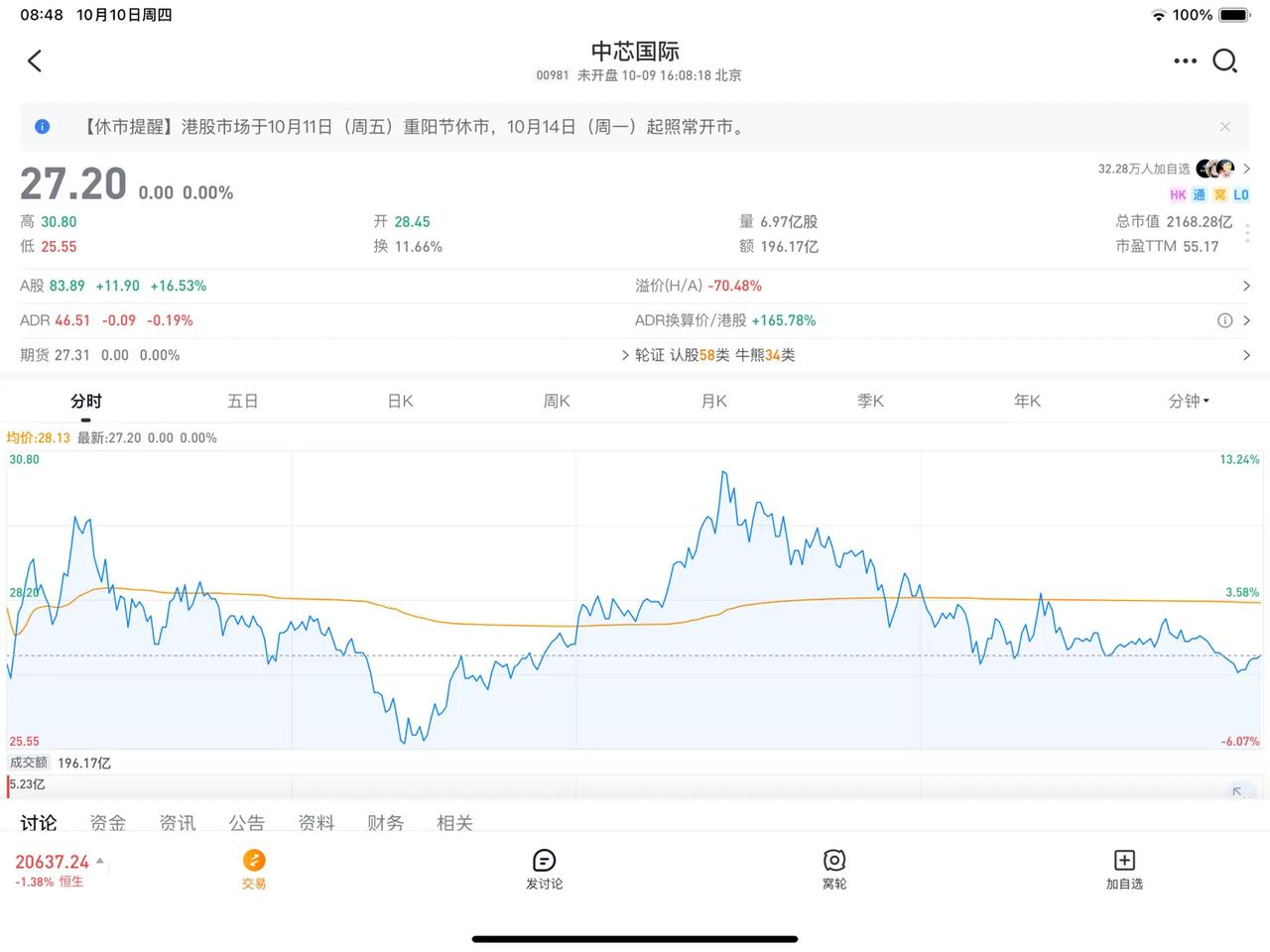This screenshot has width=1270, height=952.
Task: Select the 分时 chart tab
Action: click(x=86, y=402)
